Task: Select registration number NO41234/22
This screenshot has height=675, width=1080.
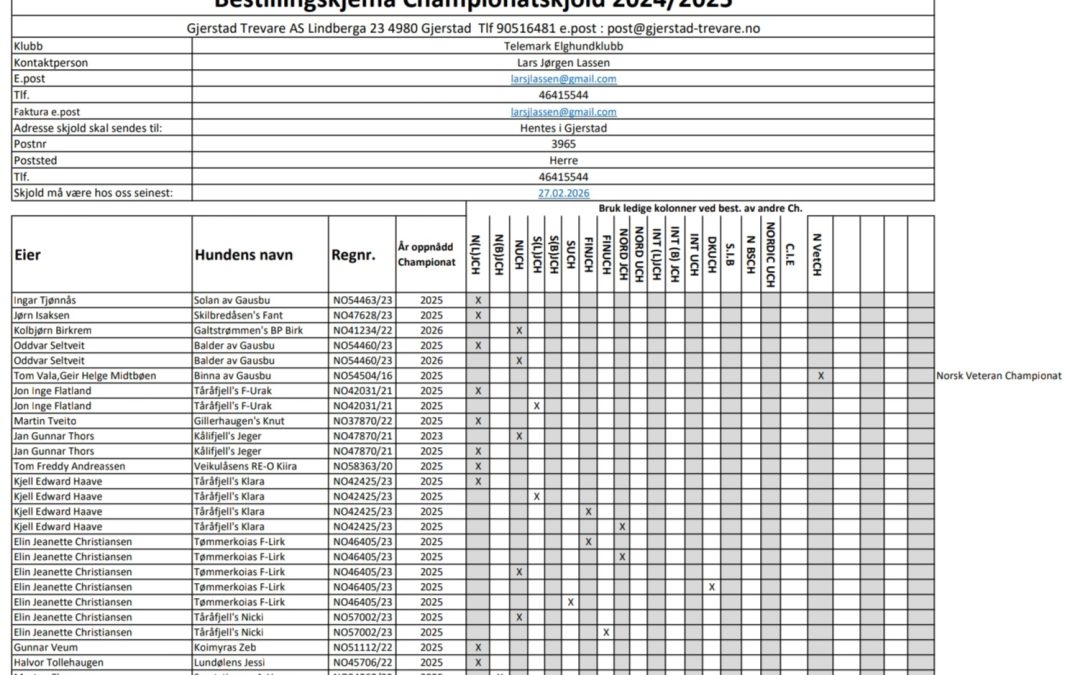Action: [x=362, y=331]
